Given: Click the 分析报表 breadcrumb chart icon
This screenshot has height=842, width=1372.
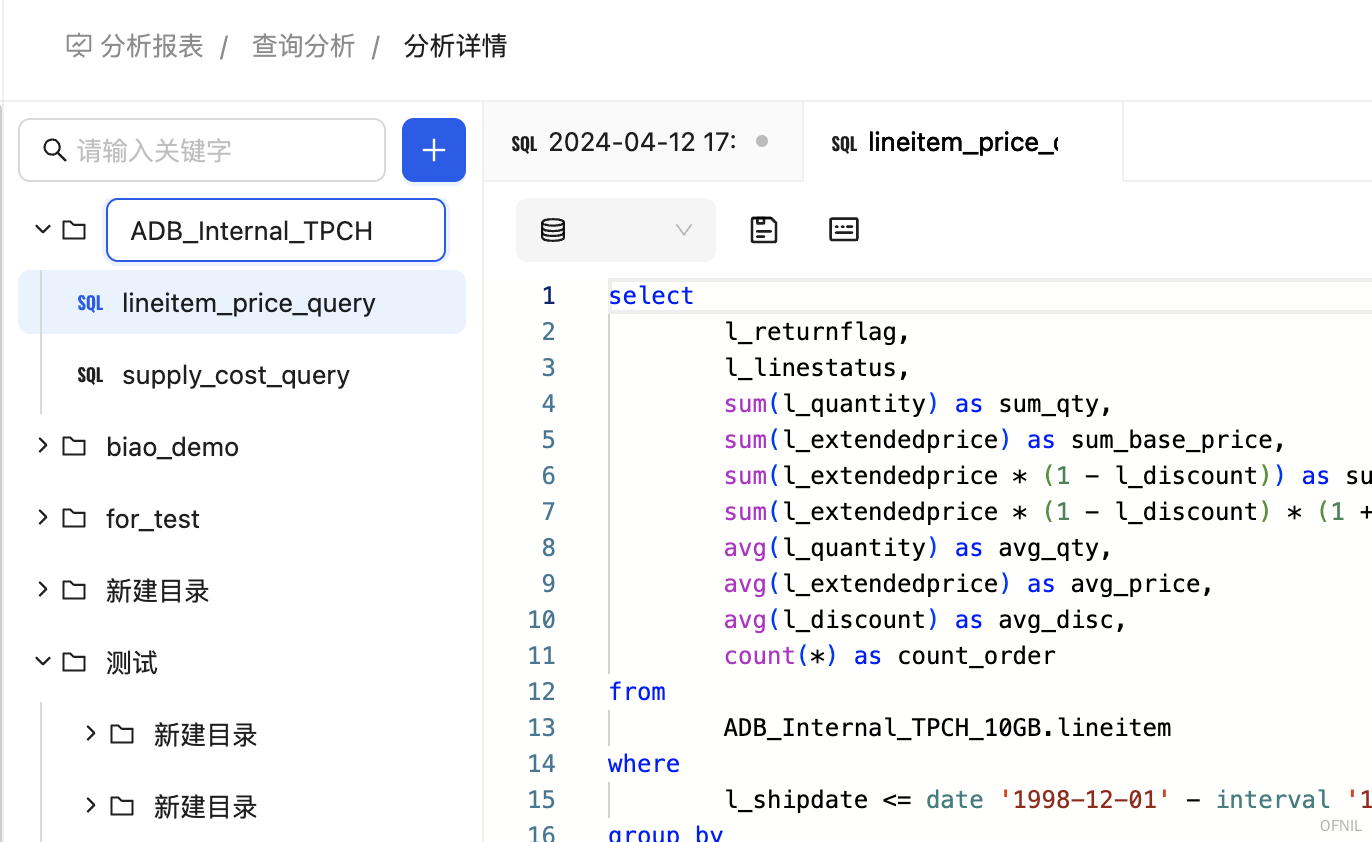Looking at the screenshot, I should click(x=79, y=46).
